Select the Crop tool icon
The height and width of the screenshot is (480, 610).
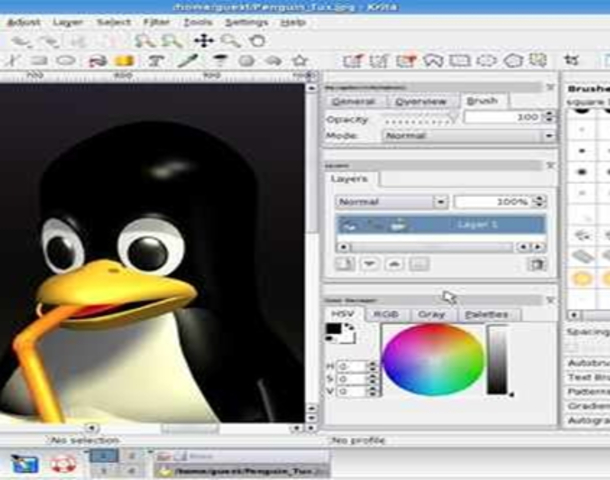click(572, 60)
